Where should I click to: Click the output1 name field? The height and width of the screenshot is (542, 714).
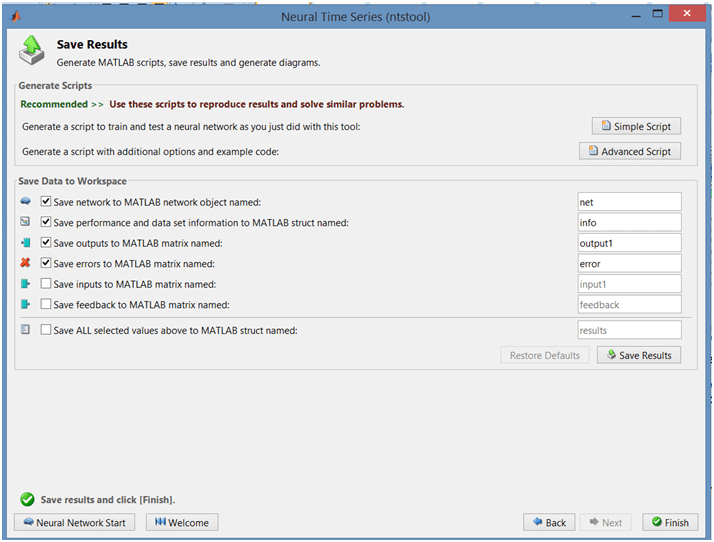[629, 243]
